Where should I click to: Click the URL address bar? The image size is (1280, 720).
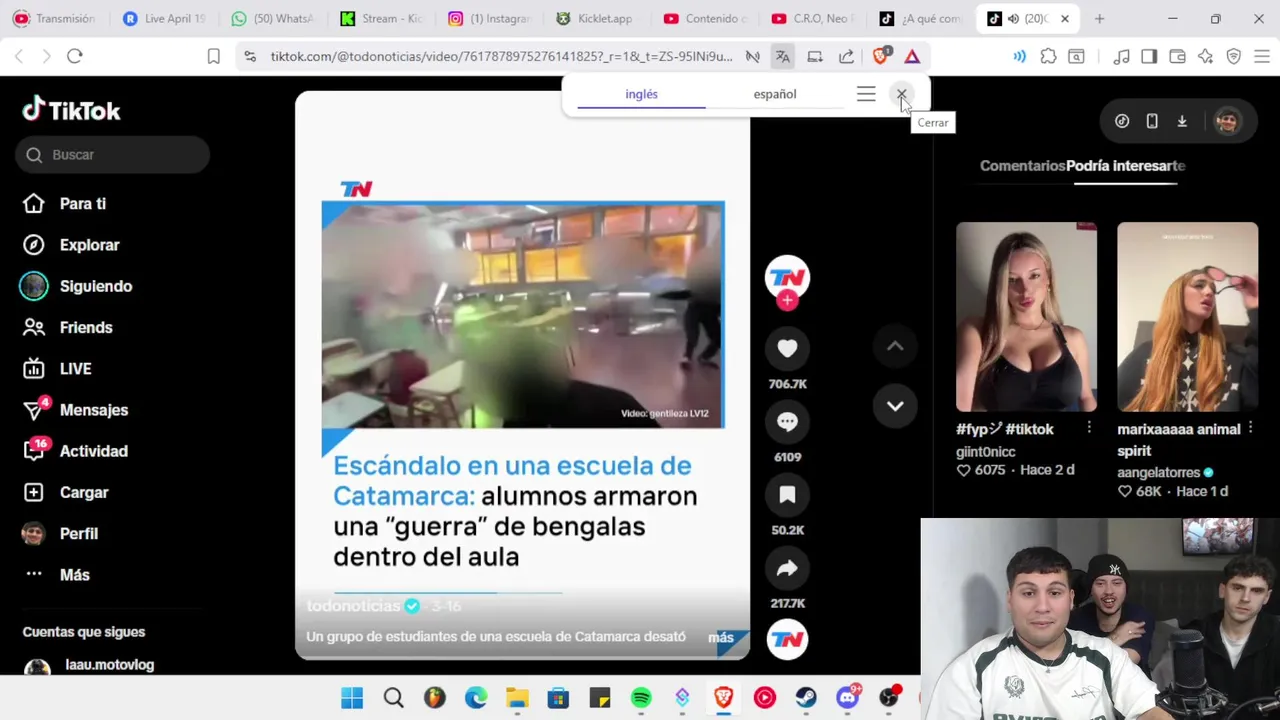[501, 56]
